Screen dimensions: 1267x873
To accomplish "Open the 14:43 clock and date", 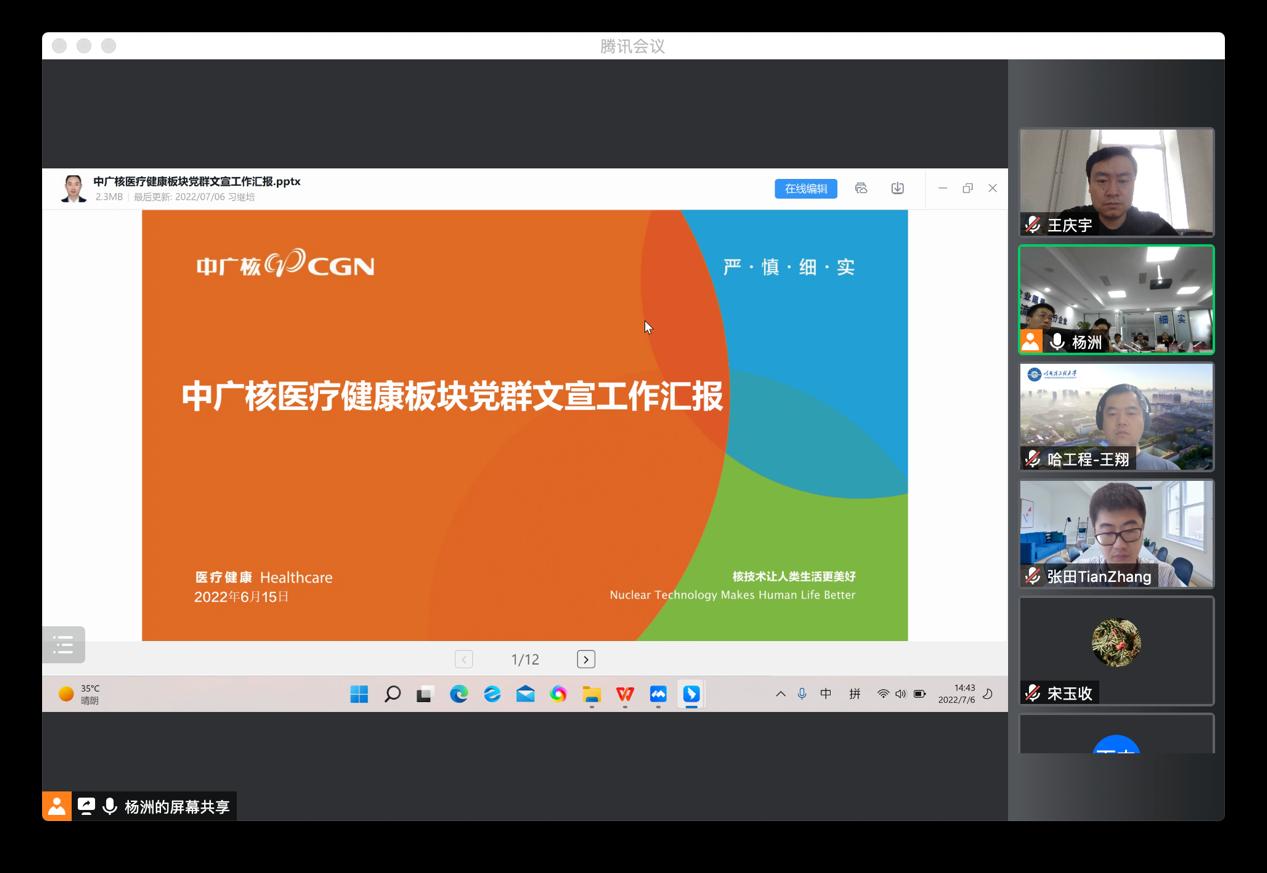I will (x=957, y=694).
